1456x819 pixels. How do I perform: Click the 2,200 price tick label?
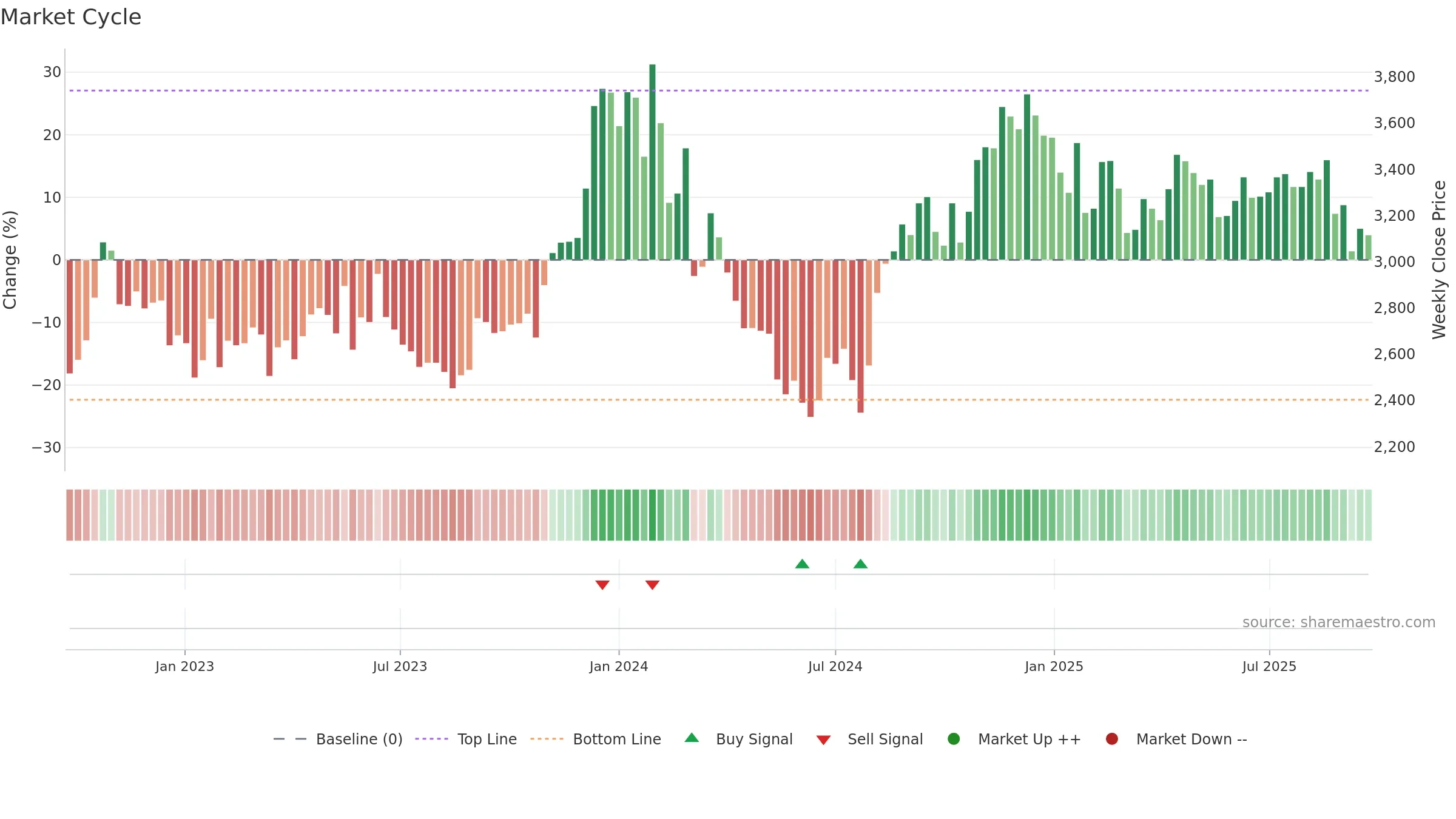pos(1394,447)
